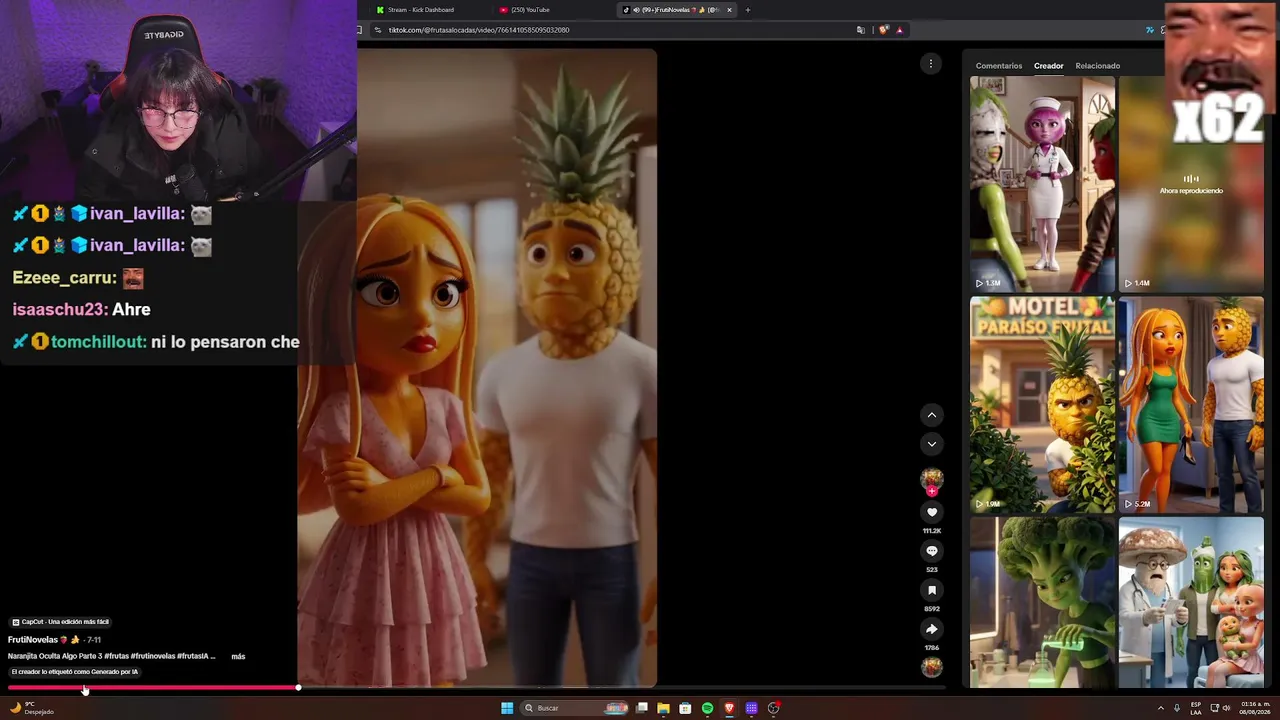Open the green dress thumbnail with 5.2M views

1191,404
